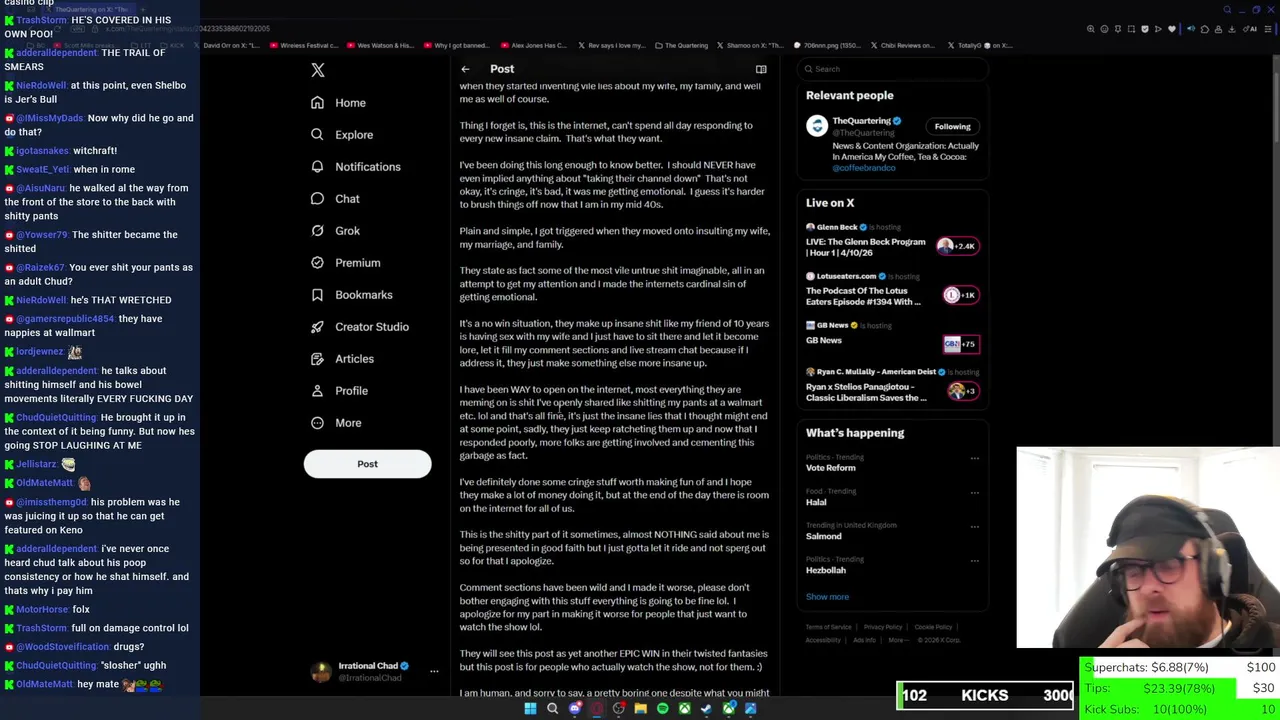Open the Terms of Service footer link
Image resolution: width=1280 pixels, height=720 pixels.
[829, 627]
